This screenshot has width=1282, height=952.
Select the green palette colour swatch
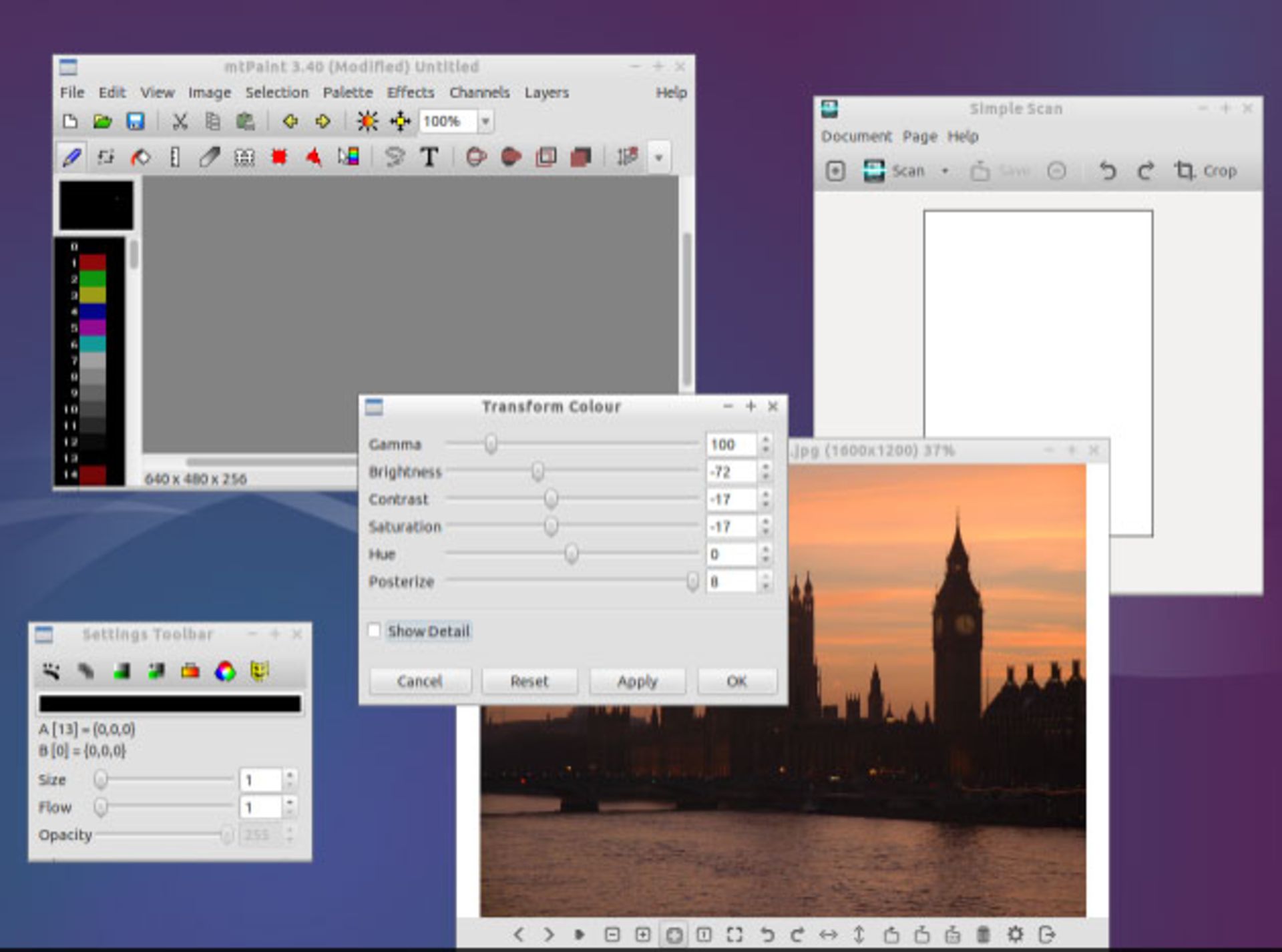93,278
